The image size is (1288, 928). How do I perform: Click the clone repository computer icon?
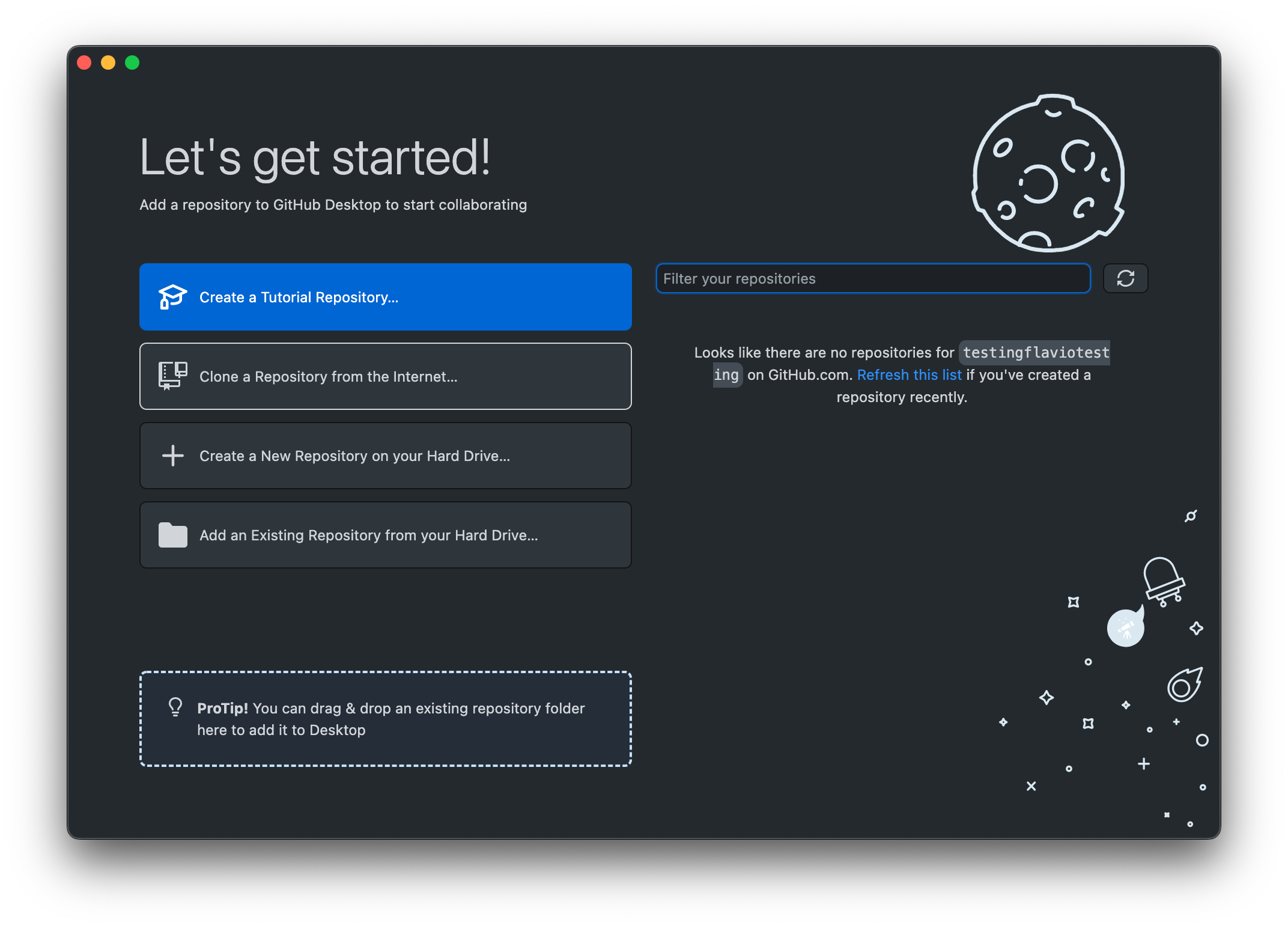point(172,376)
